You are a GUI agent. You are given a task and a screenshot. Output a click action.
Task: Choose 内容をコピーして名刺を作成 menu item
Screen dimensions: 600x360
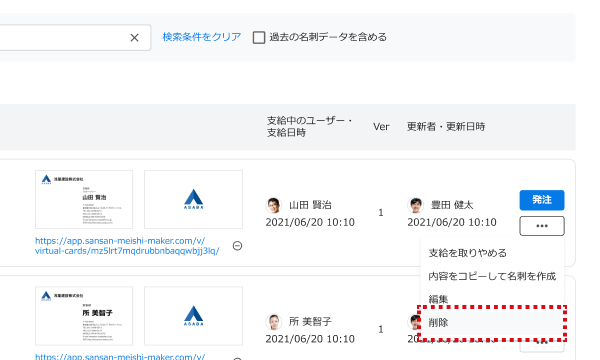coord(492,276)
